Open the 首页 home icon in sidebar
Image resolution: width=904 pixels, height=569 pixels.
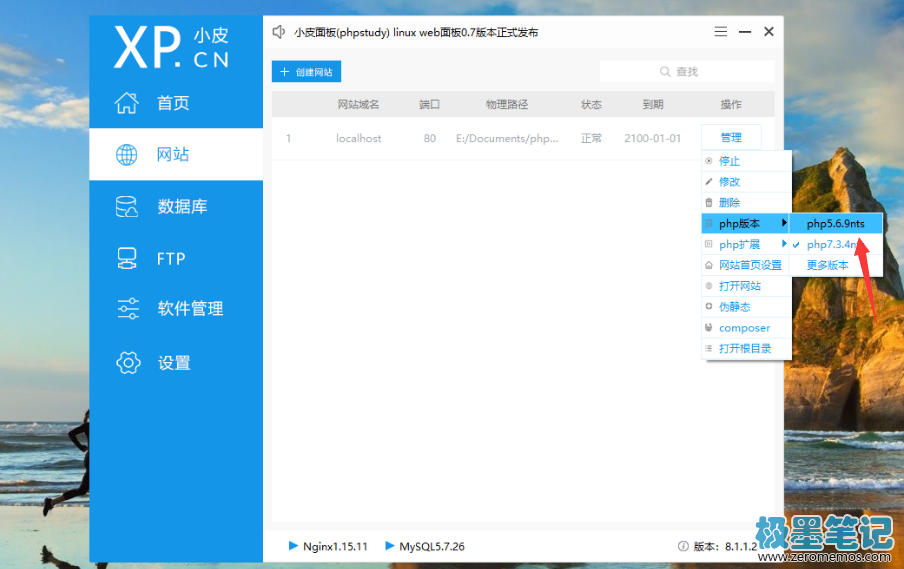click(x=126, y=103)
